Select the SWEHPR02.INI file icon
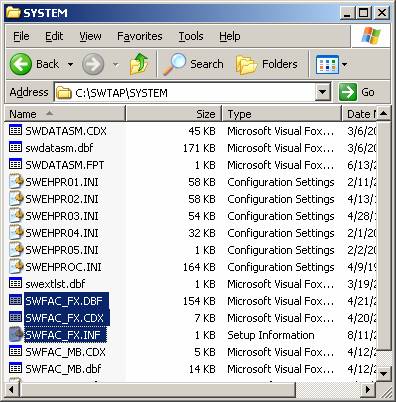This screenshot has height=402, width=396. (x=16, y=198)
